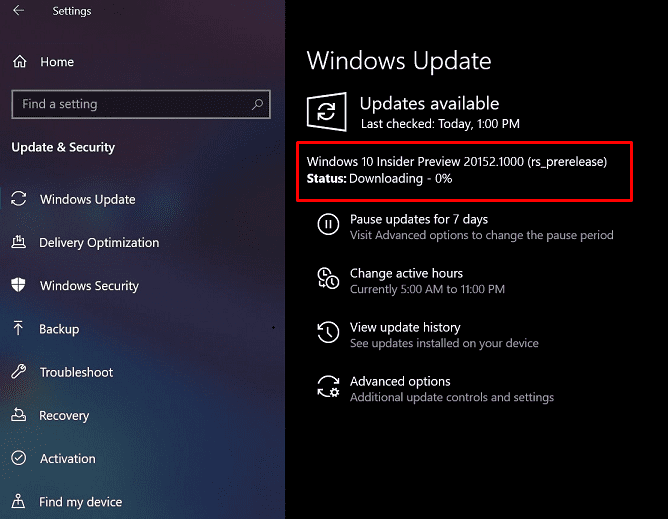
Task: Click the Home house icon
Action: pos(20,62)
